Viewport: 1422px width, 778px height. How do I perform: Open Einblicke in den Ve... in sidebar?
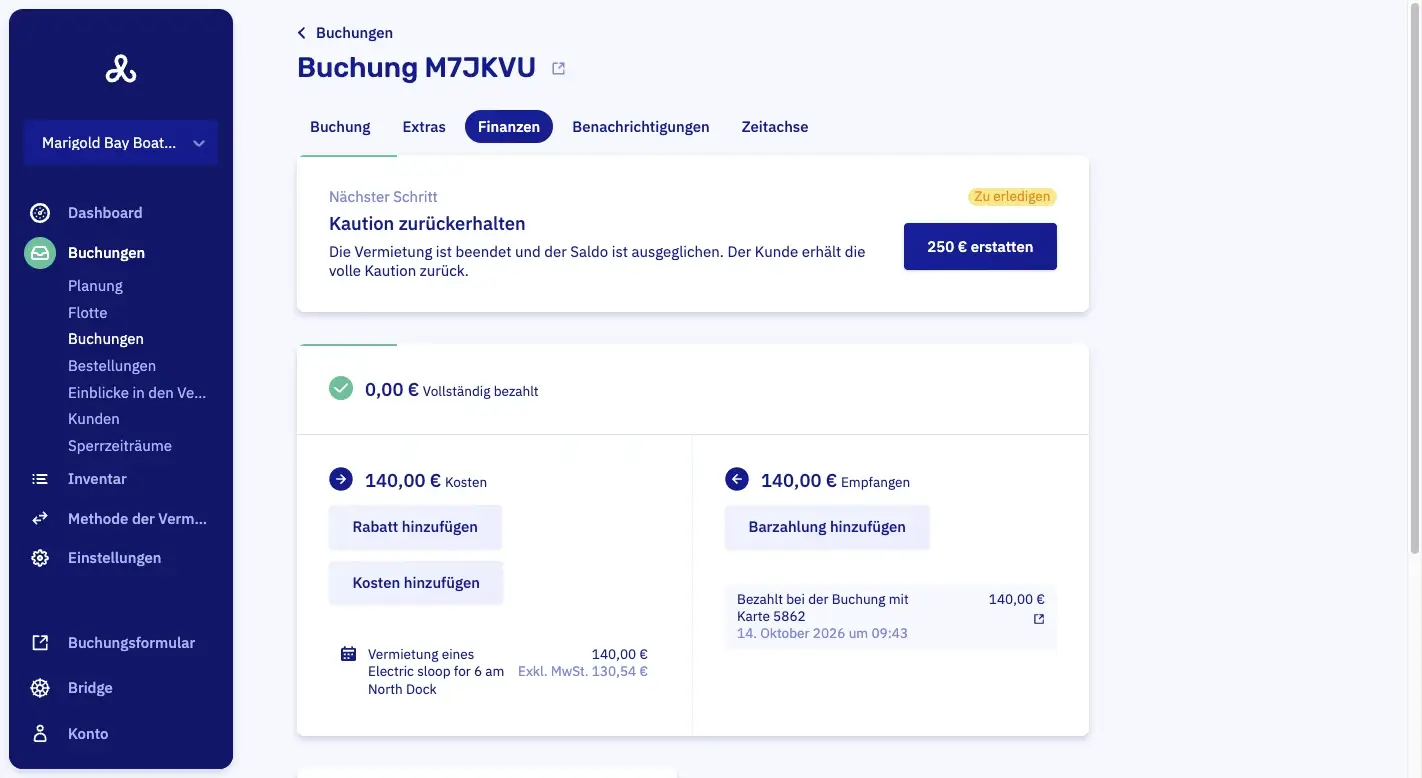[137, 393]
